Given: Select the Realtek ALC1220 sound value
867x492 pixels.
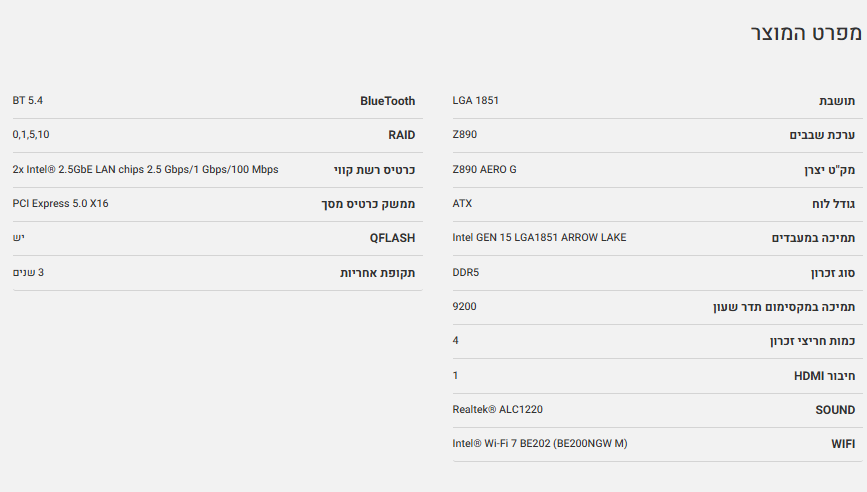Looking at the screenshot, I should (498, 409).
